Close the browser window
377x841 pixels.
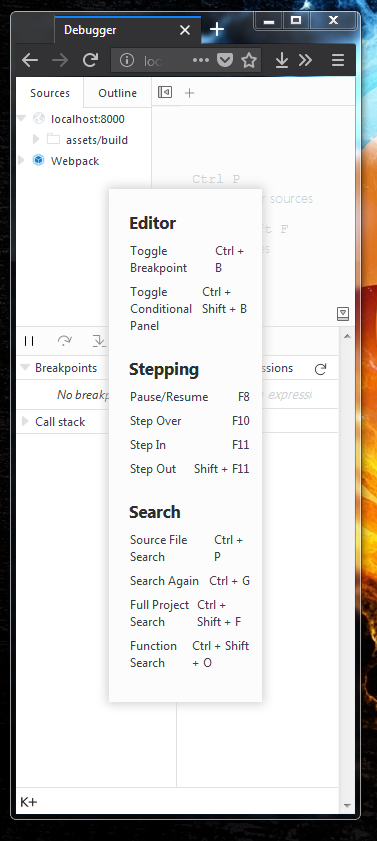[x=333, y=21]
